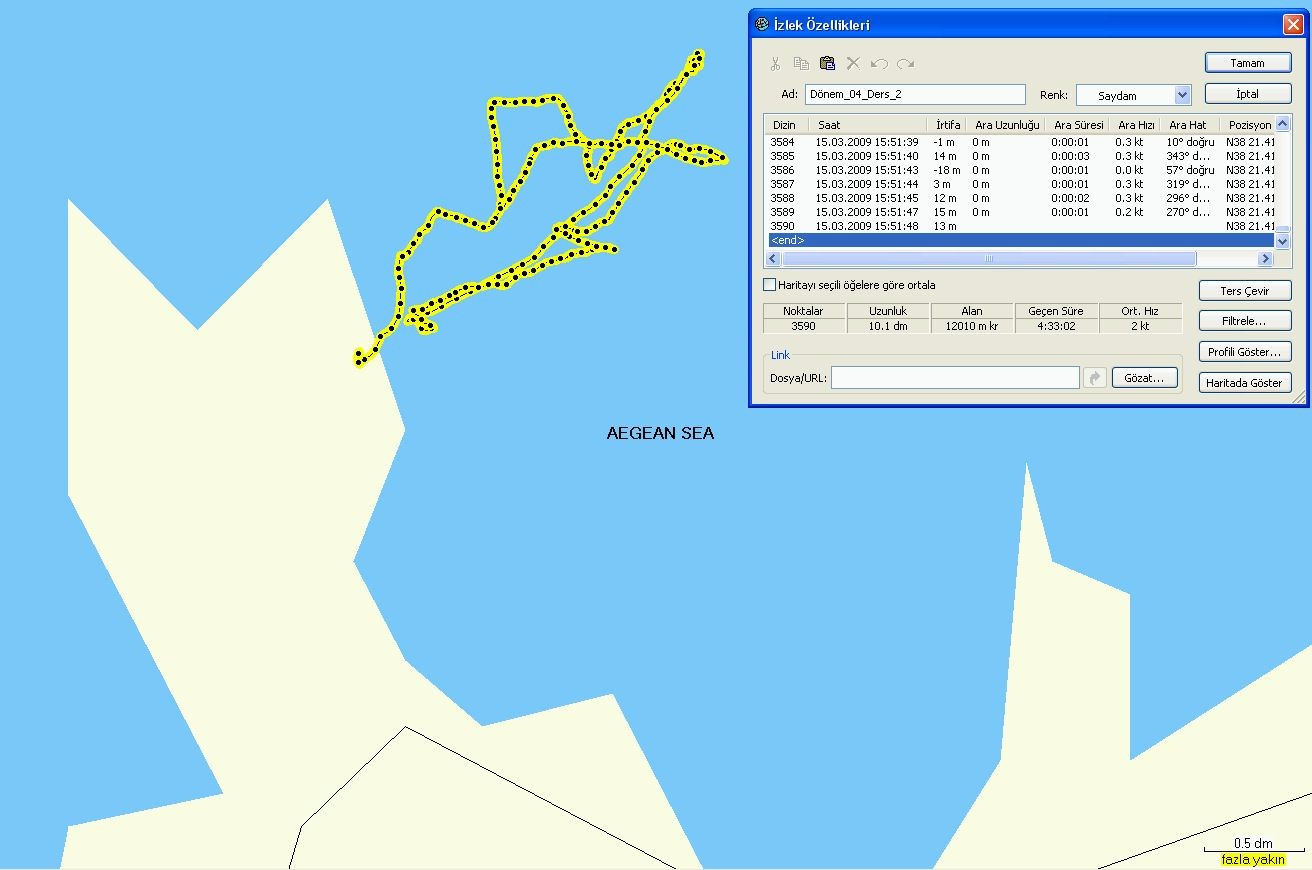Open the Renk color dropdown

tap(1183, 95)
